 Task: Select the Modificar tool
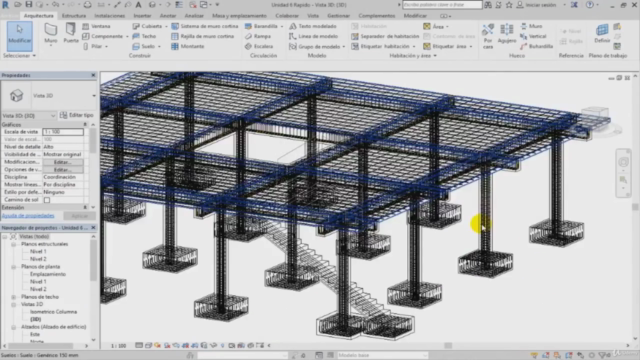point(19,36)
